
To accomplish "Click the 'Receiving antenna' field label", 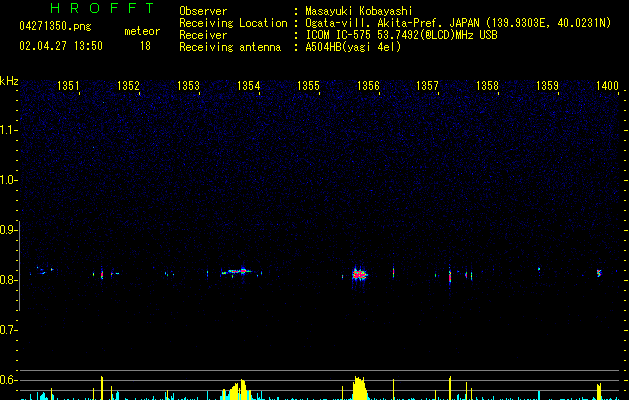I will click(x=230, y=47).
